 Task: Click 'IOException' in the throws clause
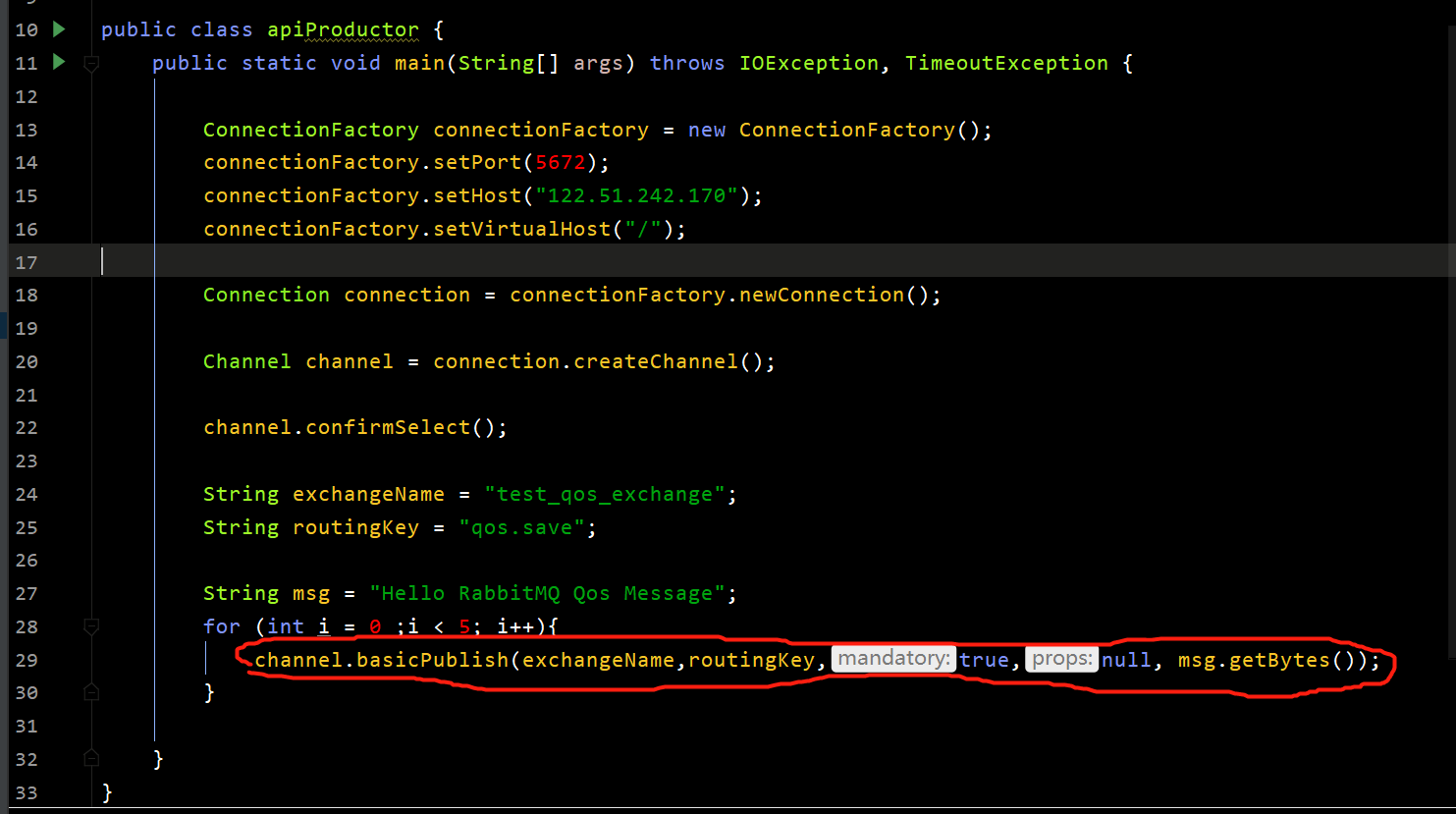coord(809,63)
